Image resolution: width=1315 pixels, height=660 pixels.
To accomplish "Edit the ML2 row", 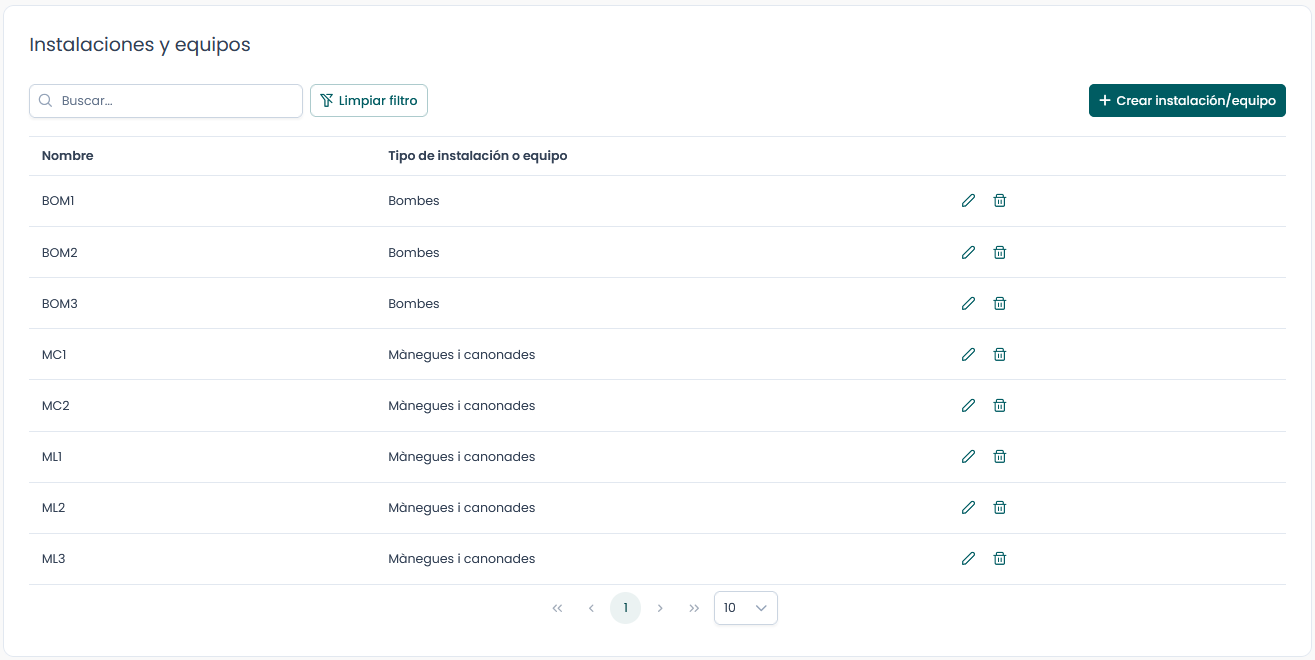I will pyautogui.click(x=968, y=507).
